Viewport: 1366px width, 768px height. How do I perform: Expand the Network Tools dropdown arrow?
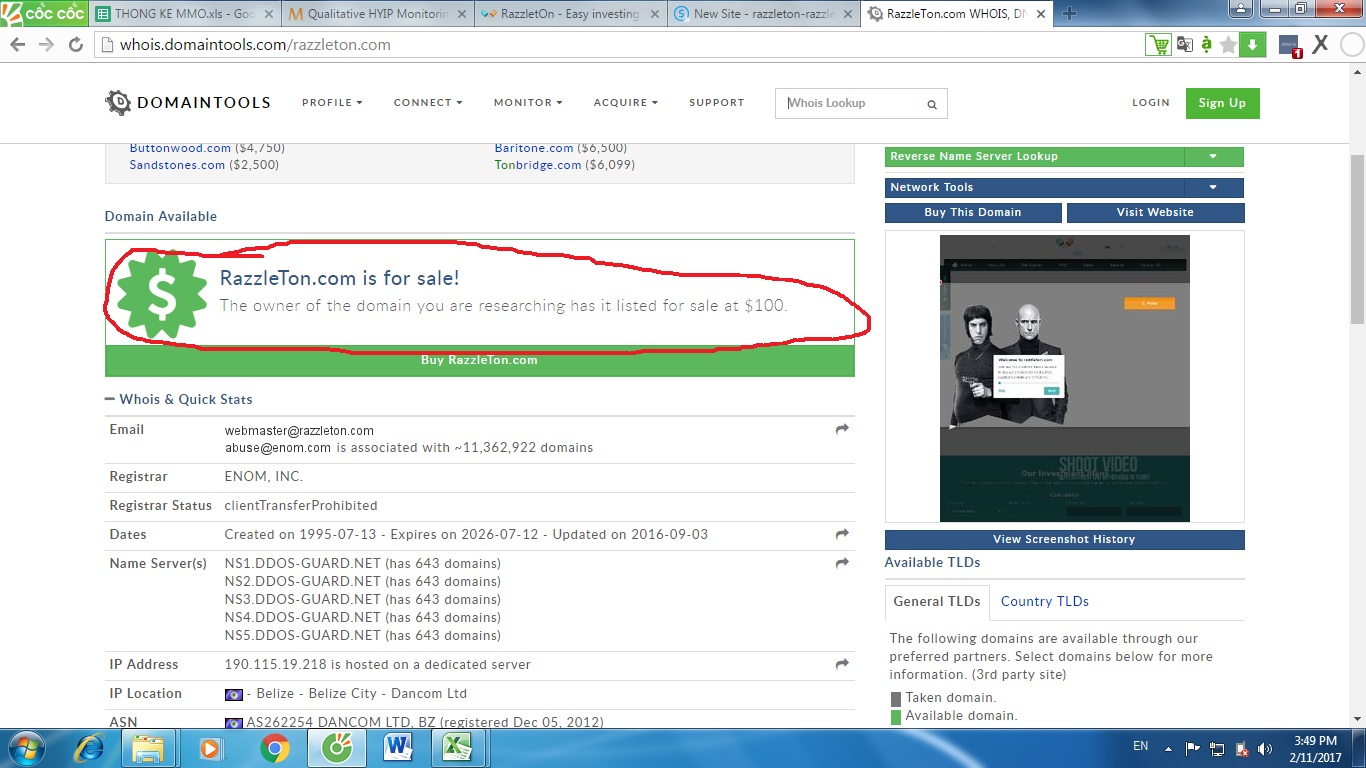point(1213,188)
